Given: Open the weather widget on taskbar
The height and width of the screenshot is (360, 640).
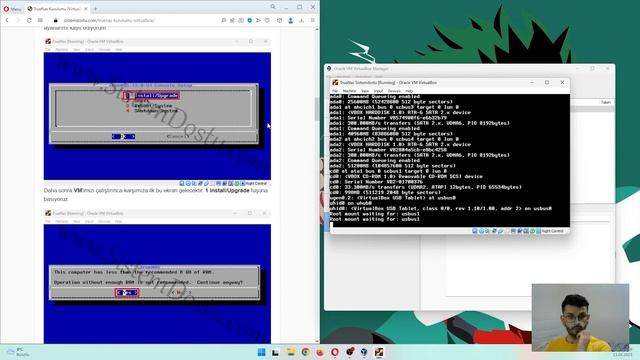Looking at the screenshot, I should (18, 352).
